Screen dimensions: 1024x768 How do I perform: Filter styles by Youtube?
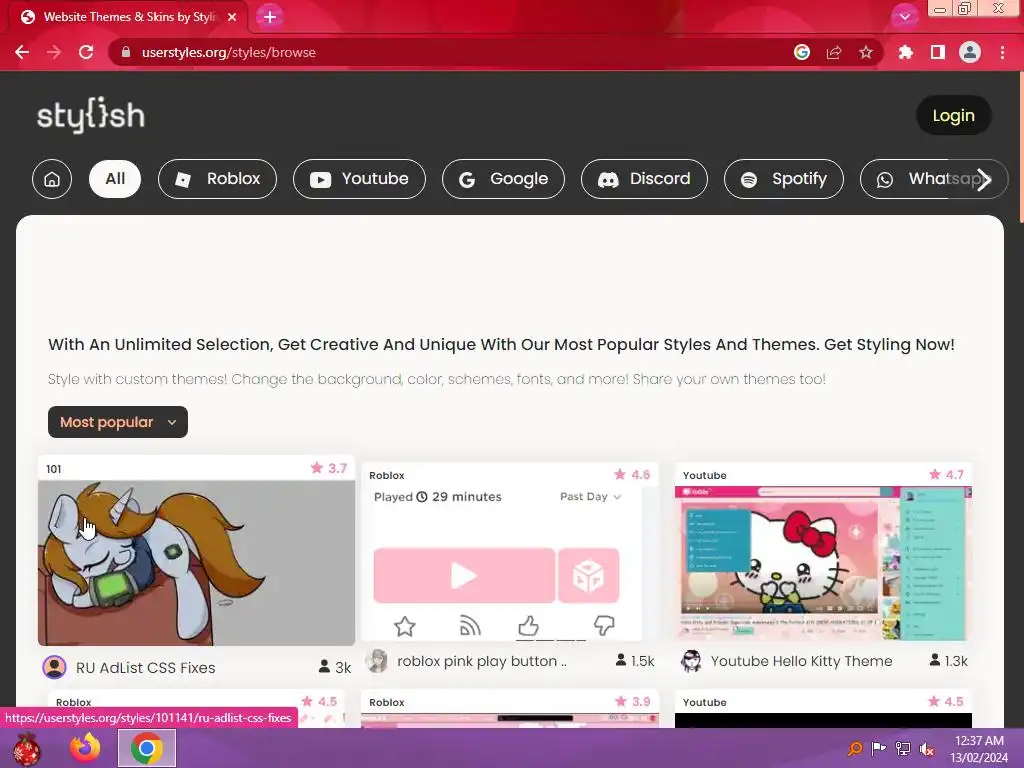coord(359,179)
